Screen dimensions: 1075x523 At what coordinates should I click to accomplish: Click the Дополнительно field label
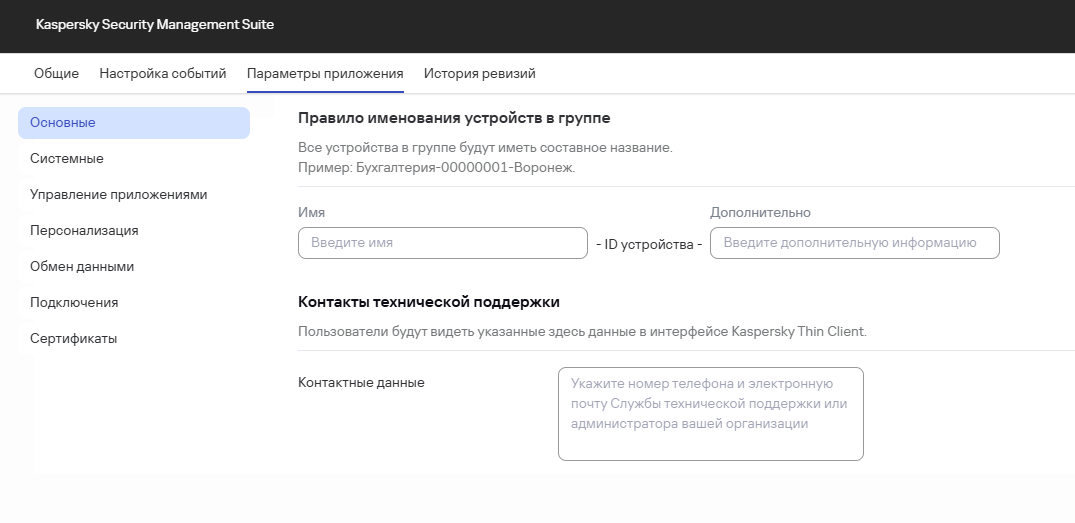point(760,212)
